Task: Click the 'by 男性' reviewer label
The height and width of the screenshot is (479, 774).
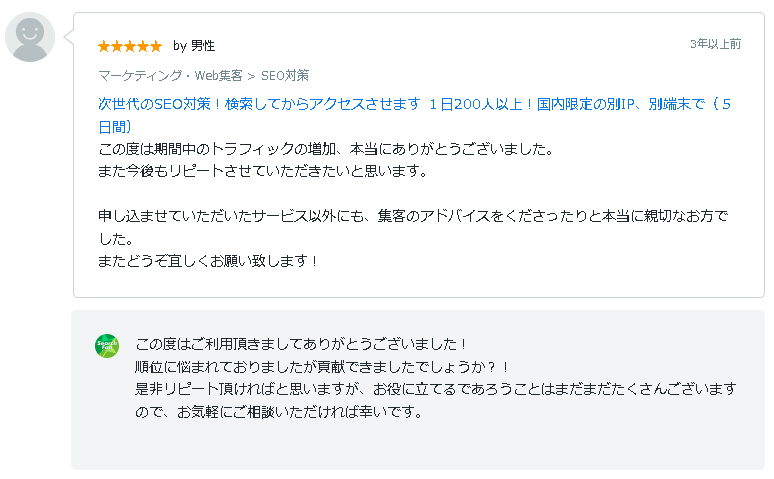Action: [x=194, y=46]
